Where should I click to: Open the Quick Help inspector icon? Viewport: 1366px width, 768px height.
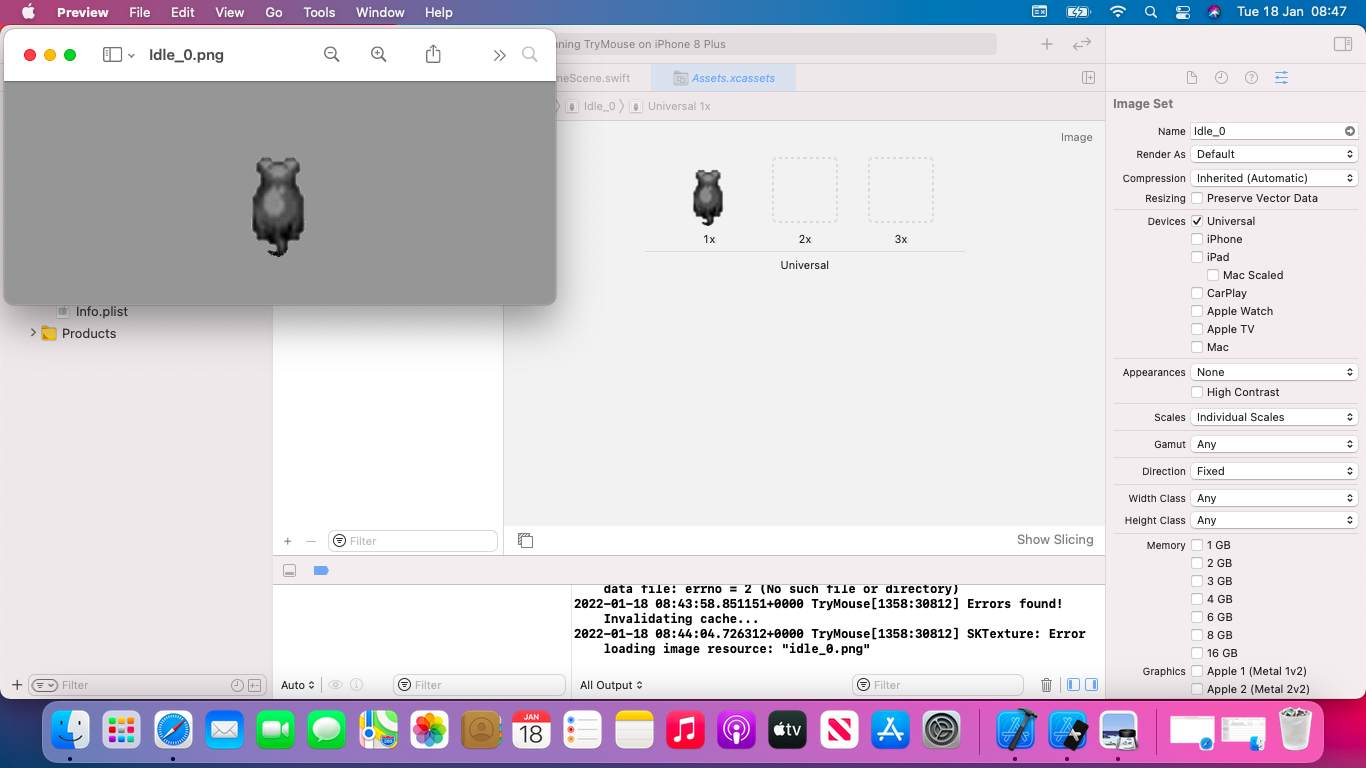1251,78
